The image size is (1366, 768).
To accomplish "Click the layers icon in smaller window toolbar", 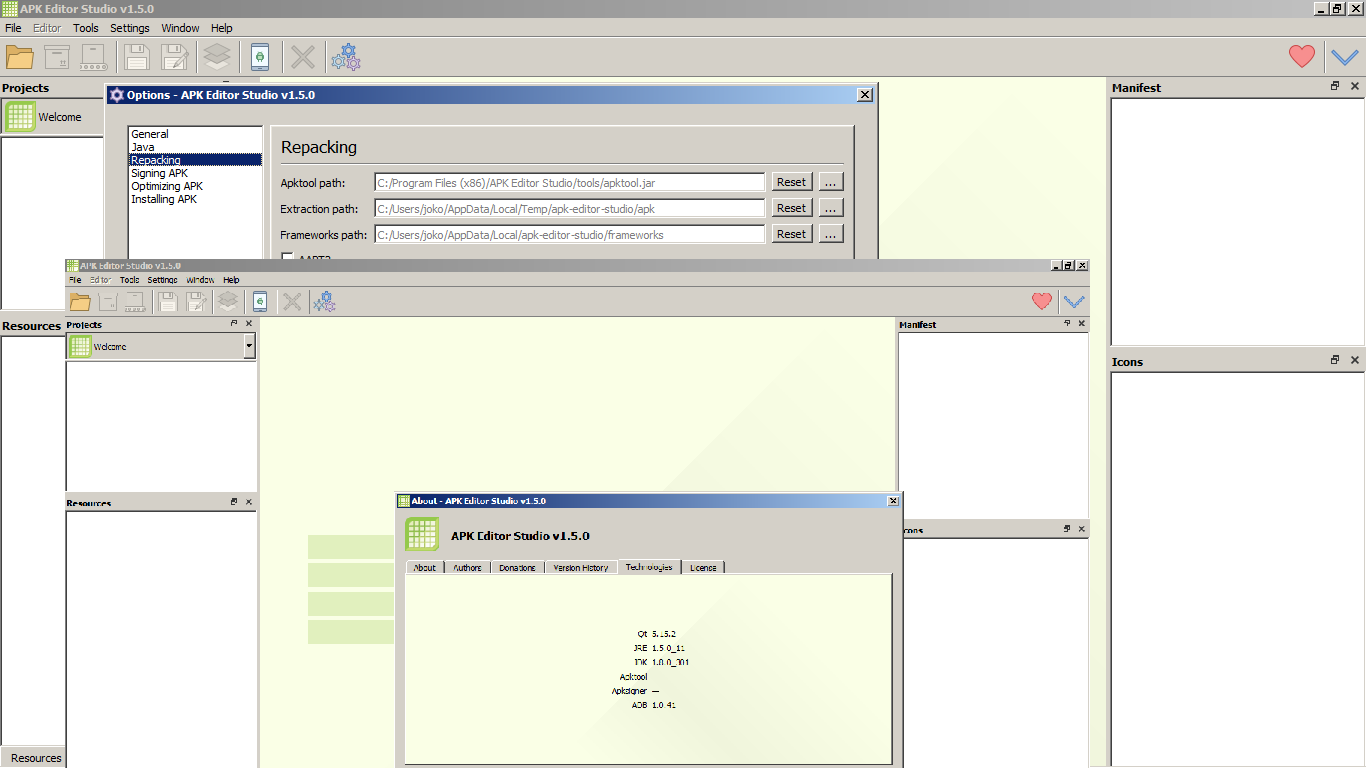I will point(228,301).
